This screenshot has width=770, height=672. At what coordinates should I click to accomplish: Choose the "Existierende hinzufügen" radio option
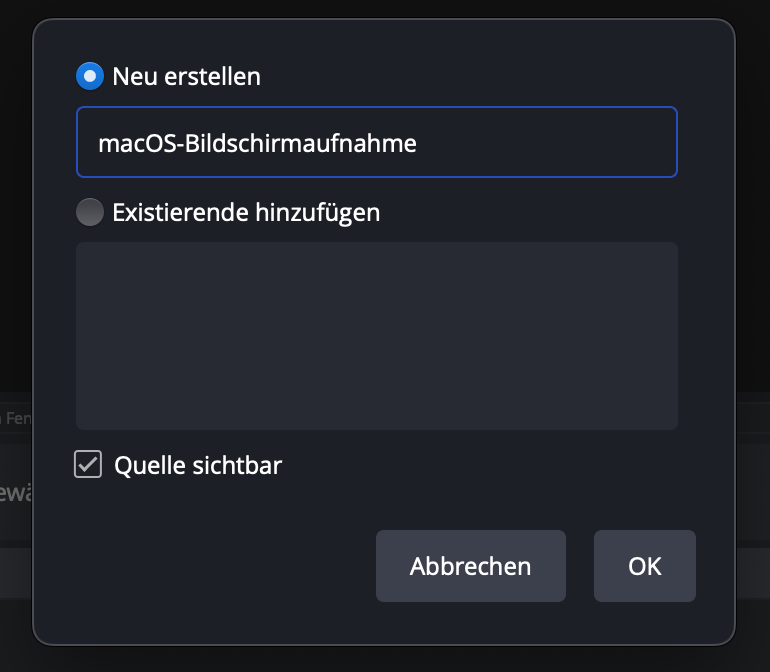coord(90,212)
